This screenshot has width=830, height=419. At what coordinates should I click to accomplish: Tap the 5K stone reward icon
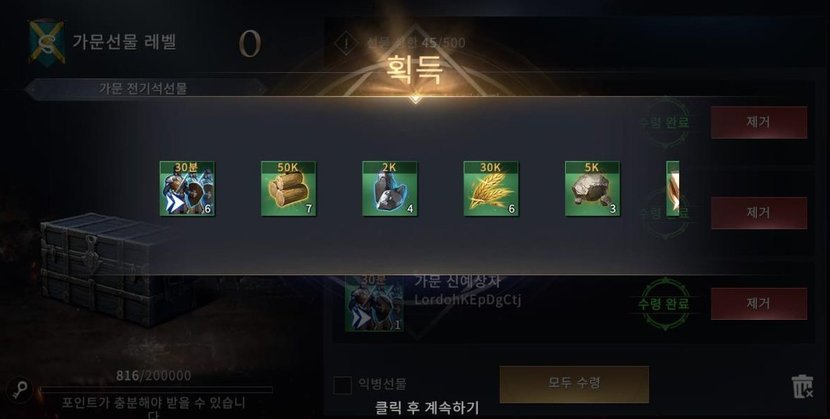[x=592, y=188]
